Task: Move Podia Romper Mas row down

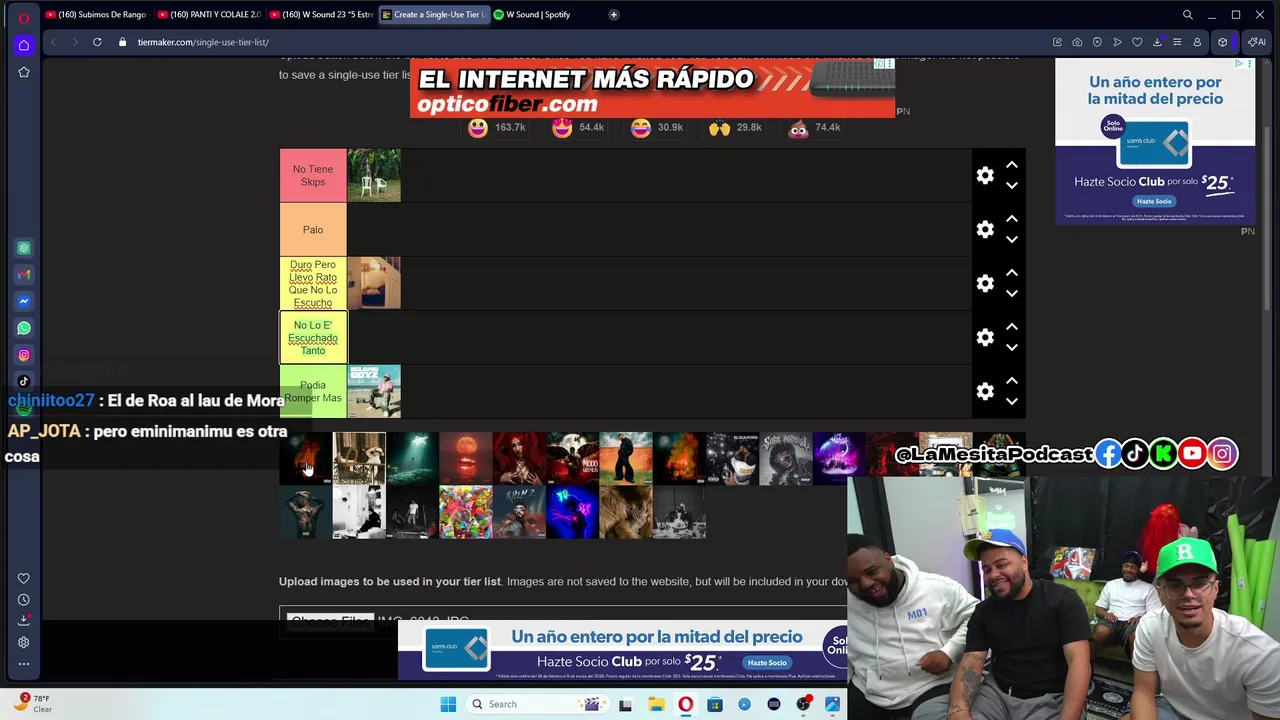Action: tap(1011, 402)
